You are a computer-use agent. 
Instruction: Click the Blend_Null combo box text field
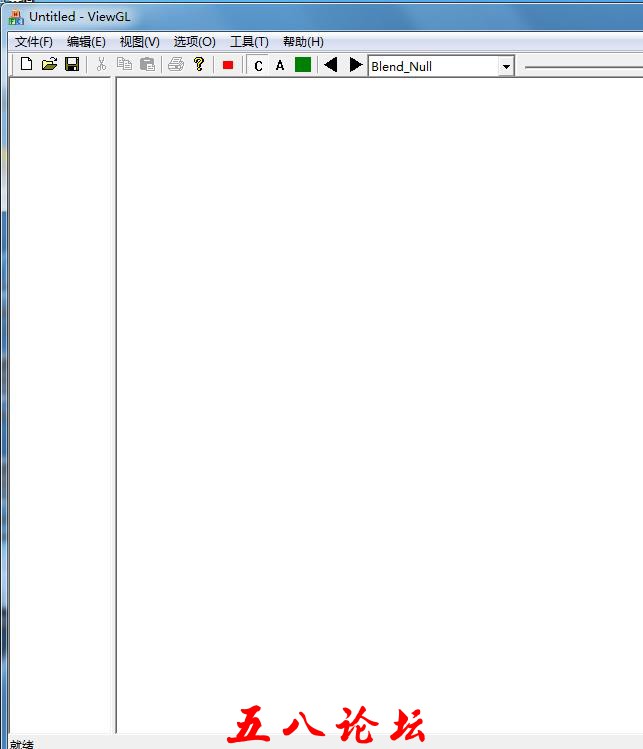tap(432, 67)
